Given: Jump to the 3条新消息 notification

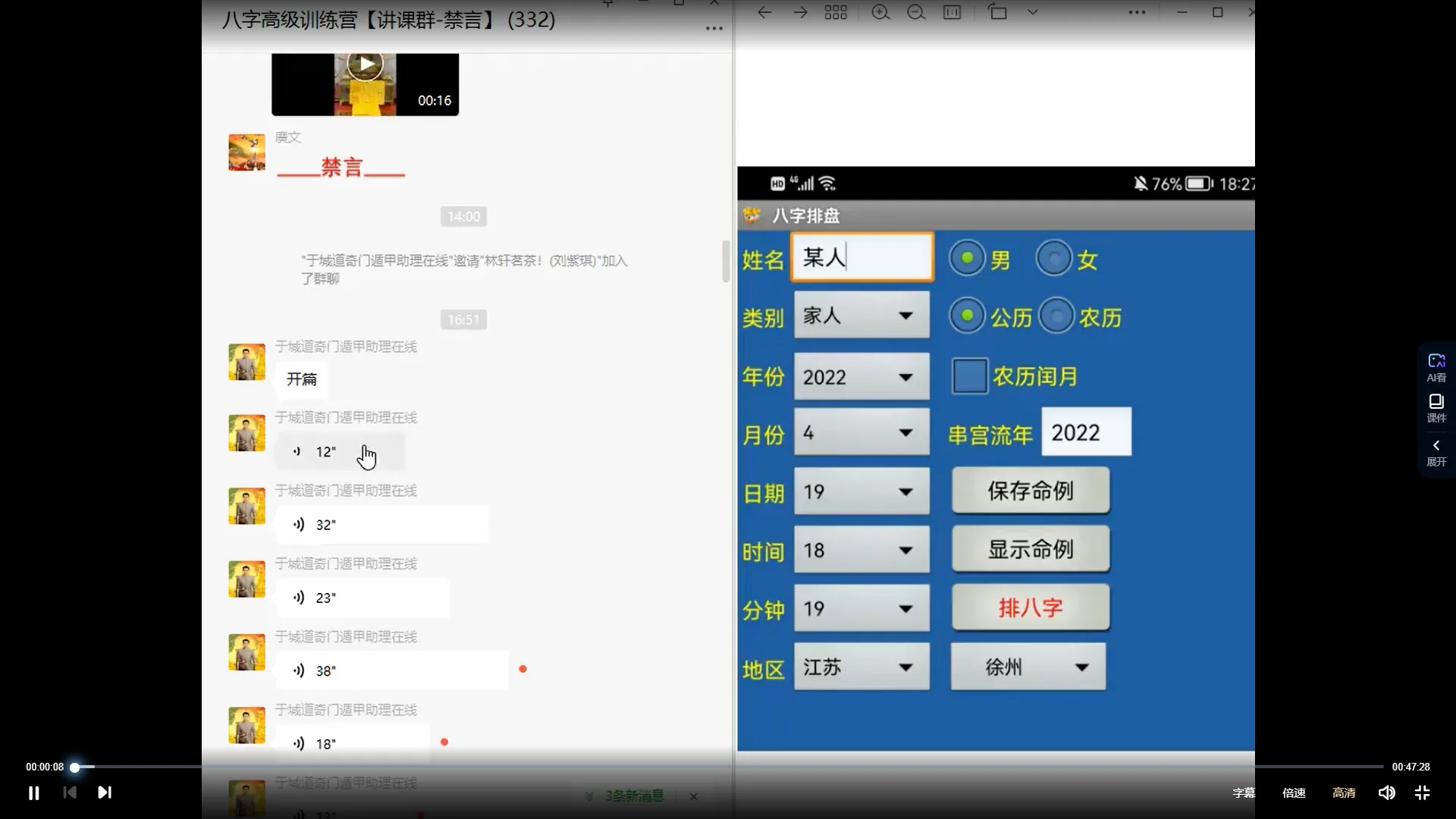Looking at the screenshot, I should [635, 796].
